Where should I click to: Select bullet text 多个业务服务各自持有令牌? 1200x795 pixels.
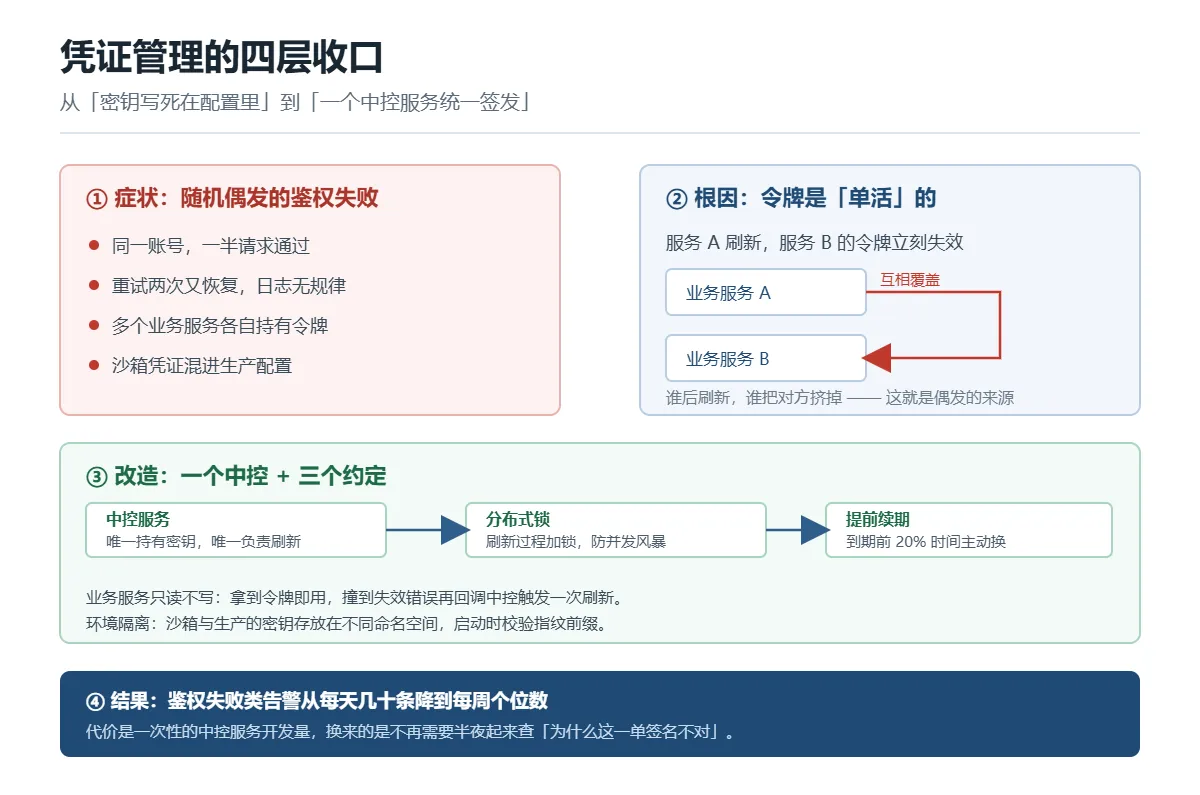point(220,326)
